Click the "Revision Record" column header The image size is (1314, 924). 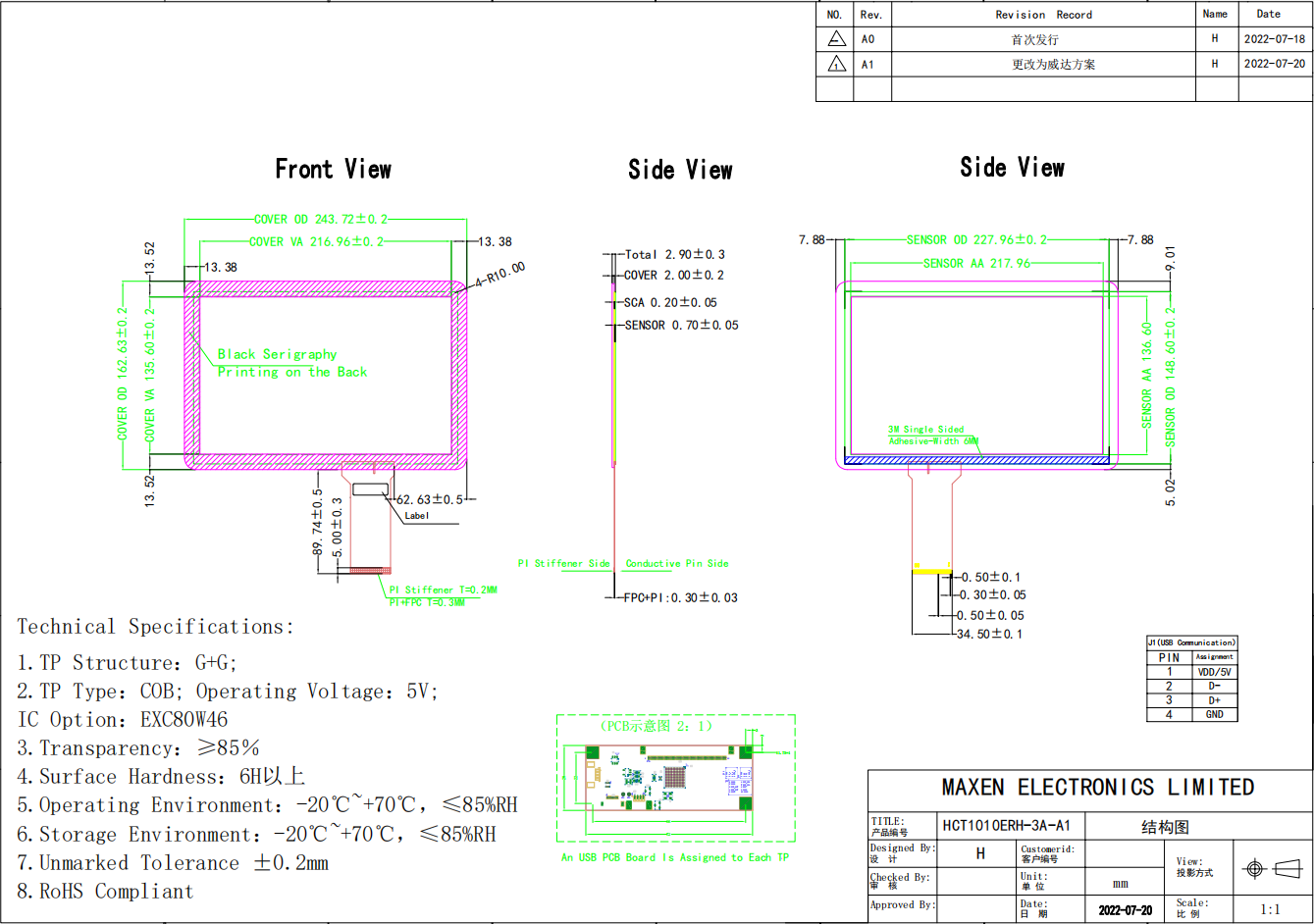click(x=1043, y=15)
